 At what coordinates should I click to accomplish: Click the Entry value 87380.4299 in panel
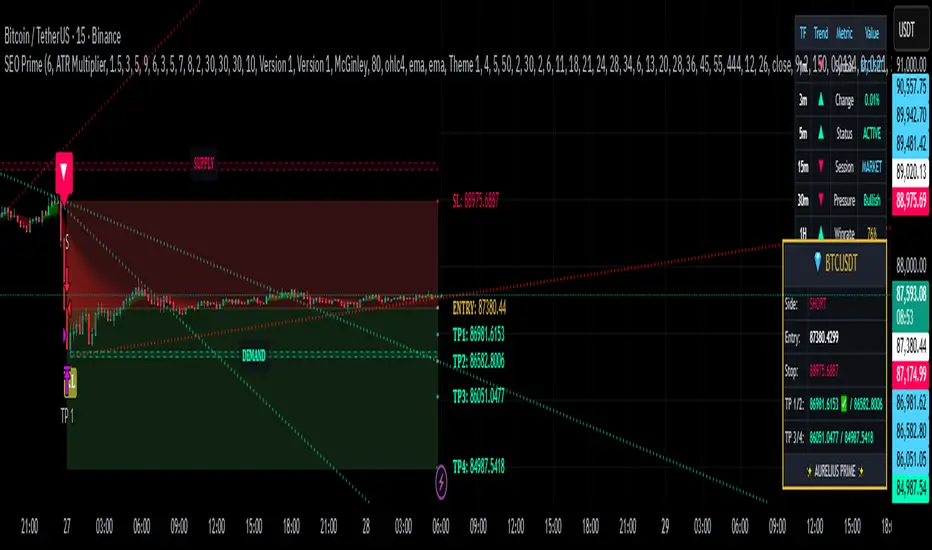[824, 338]
